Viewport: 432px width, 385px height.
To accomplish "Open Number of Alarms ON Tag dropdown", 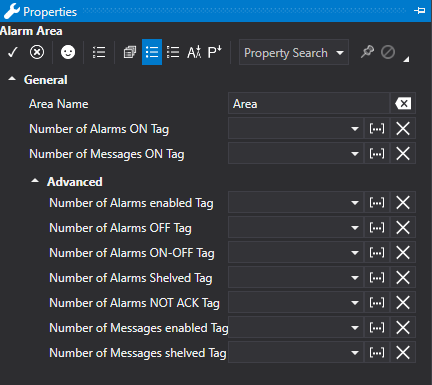I will coord(355,129).
